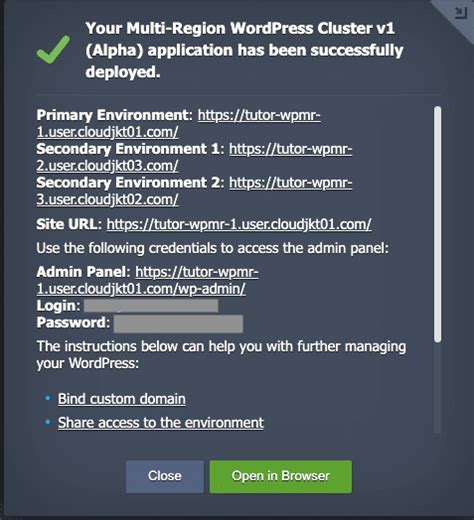Viewport: 474px width, 520px height.
Task: Click the green Open in Browser button
Action: click(281, 476)
